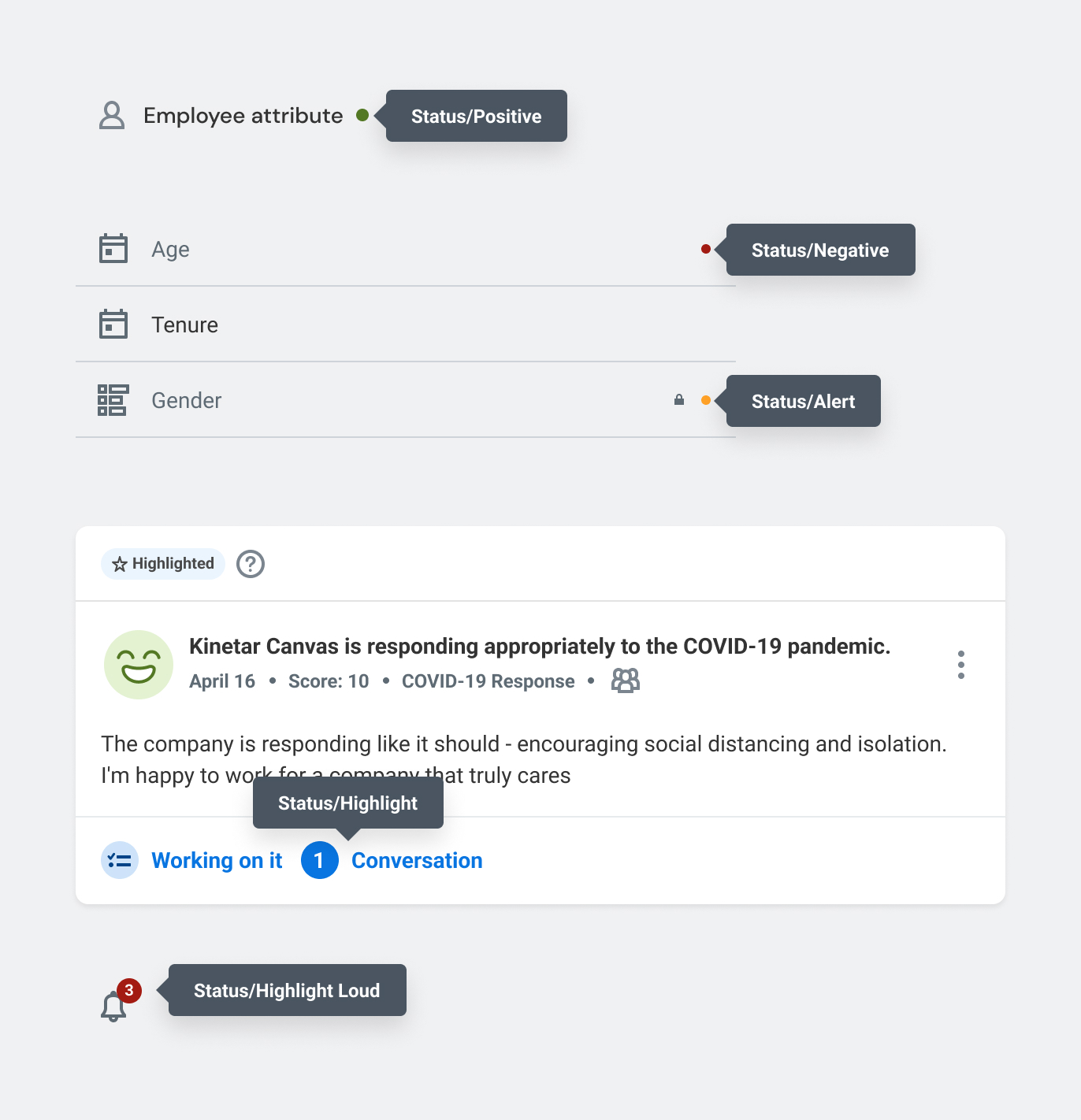Click the happy smiley face avatar

[x=139, y=665]
